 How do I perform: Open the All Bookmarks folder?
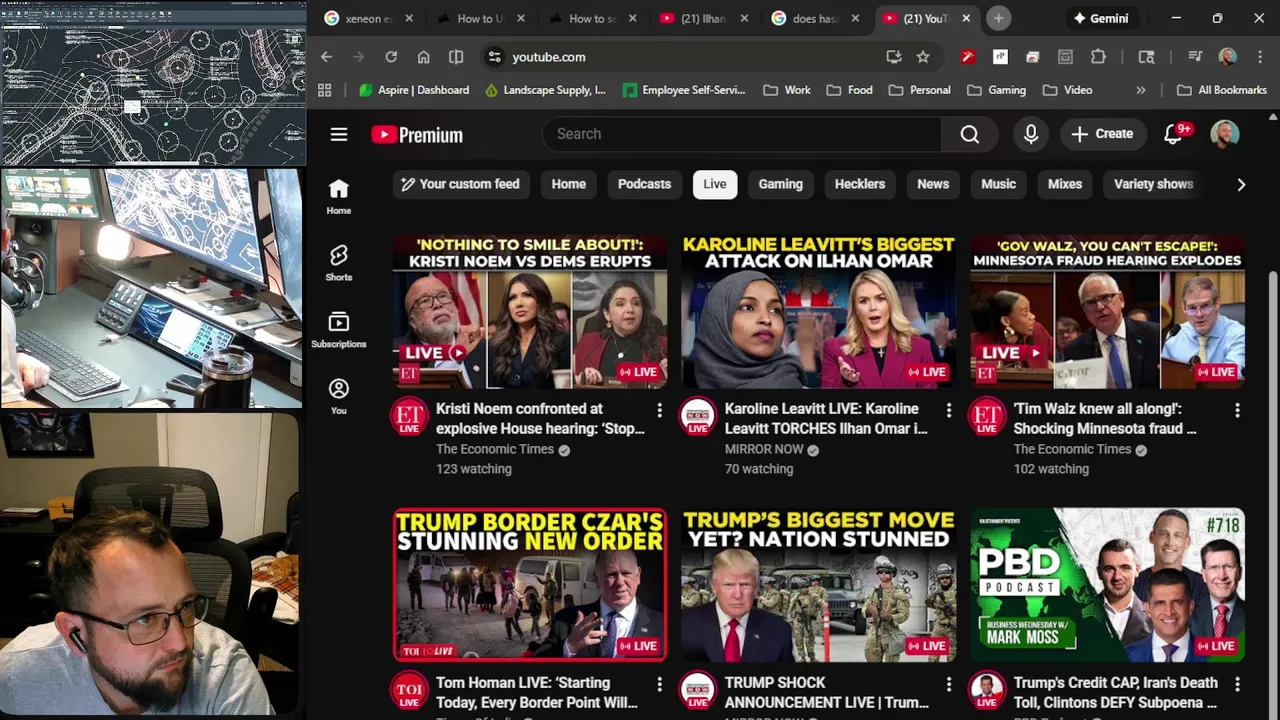(1222, 90)
